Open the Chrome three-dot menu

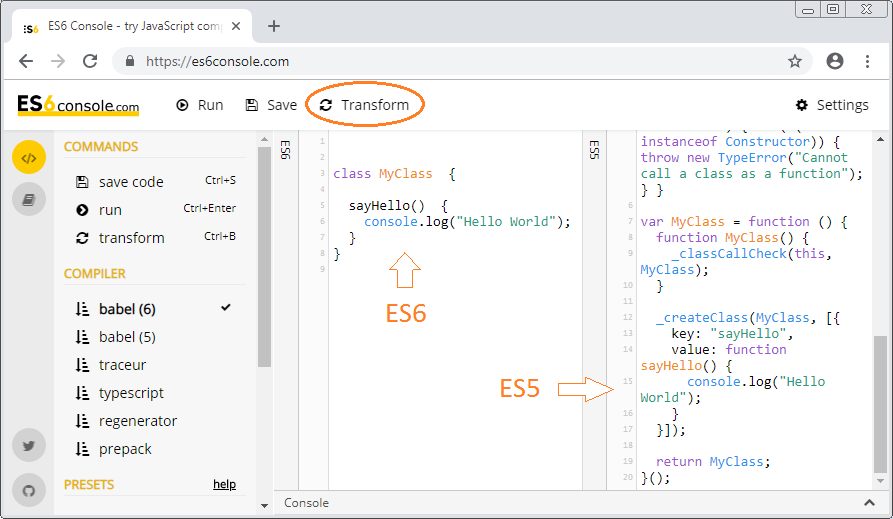tap(867, 61)
